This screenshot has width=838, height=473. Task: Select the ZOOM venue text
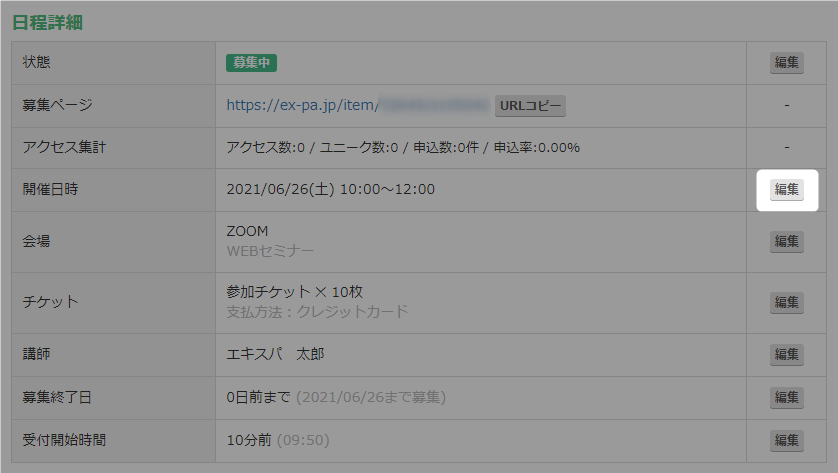(247, 231)
